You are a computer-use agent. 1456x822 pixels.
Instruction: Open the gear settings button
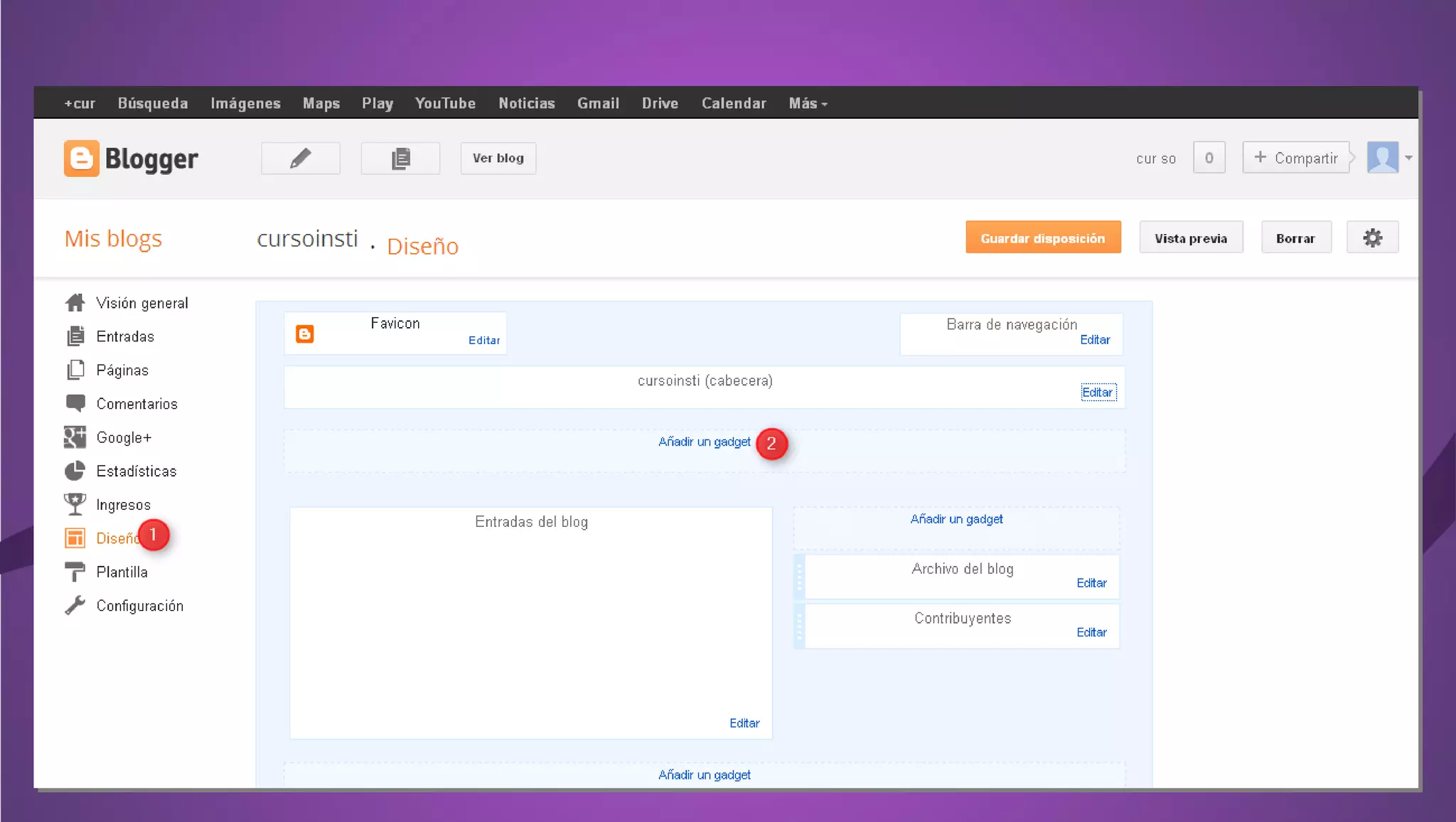[1372, 237]
